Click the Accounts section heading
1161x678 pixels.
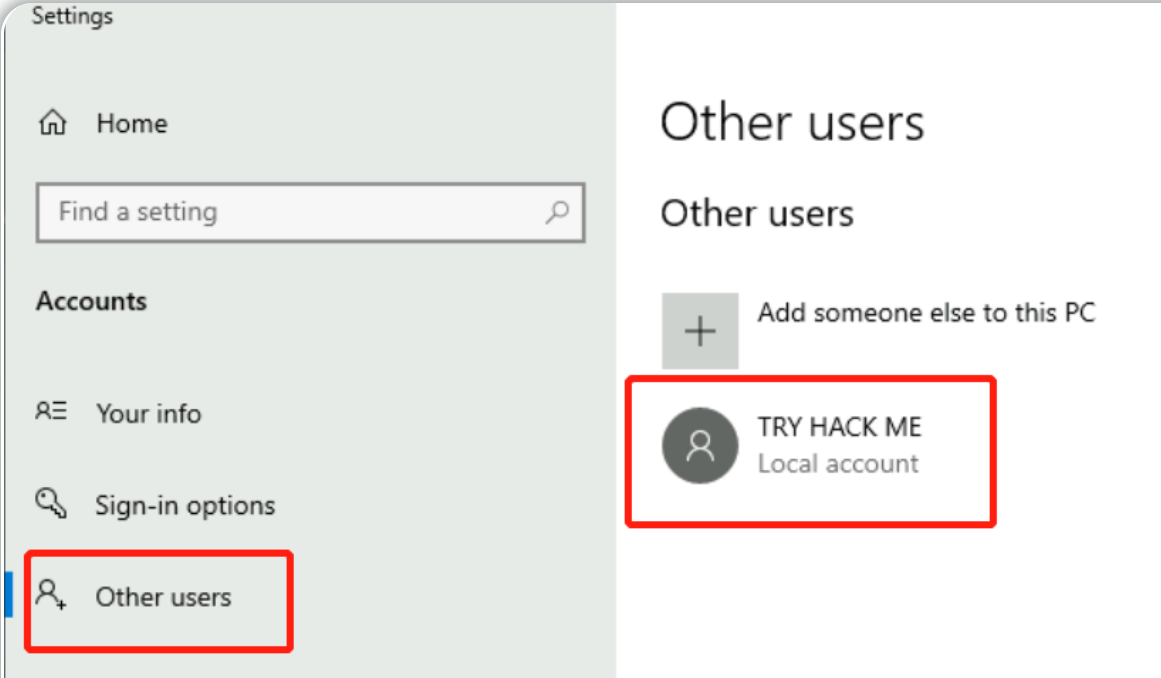pos(92,301)
